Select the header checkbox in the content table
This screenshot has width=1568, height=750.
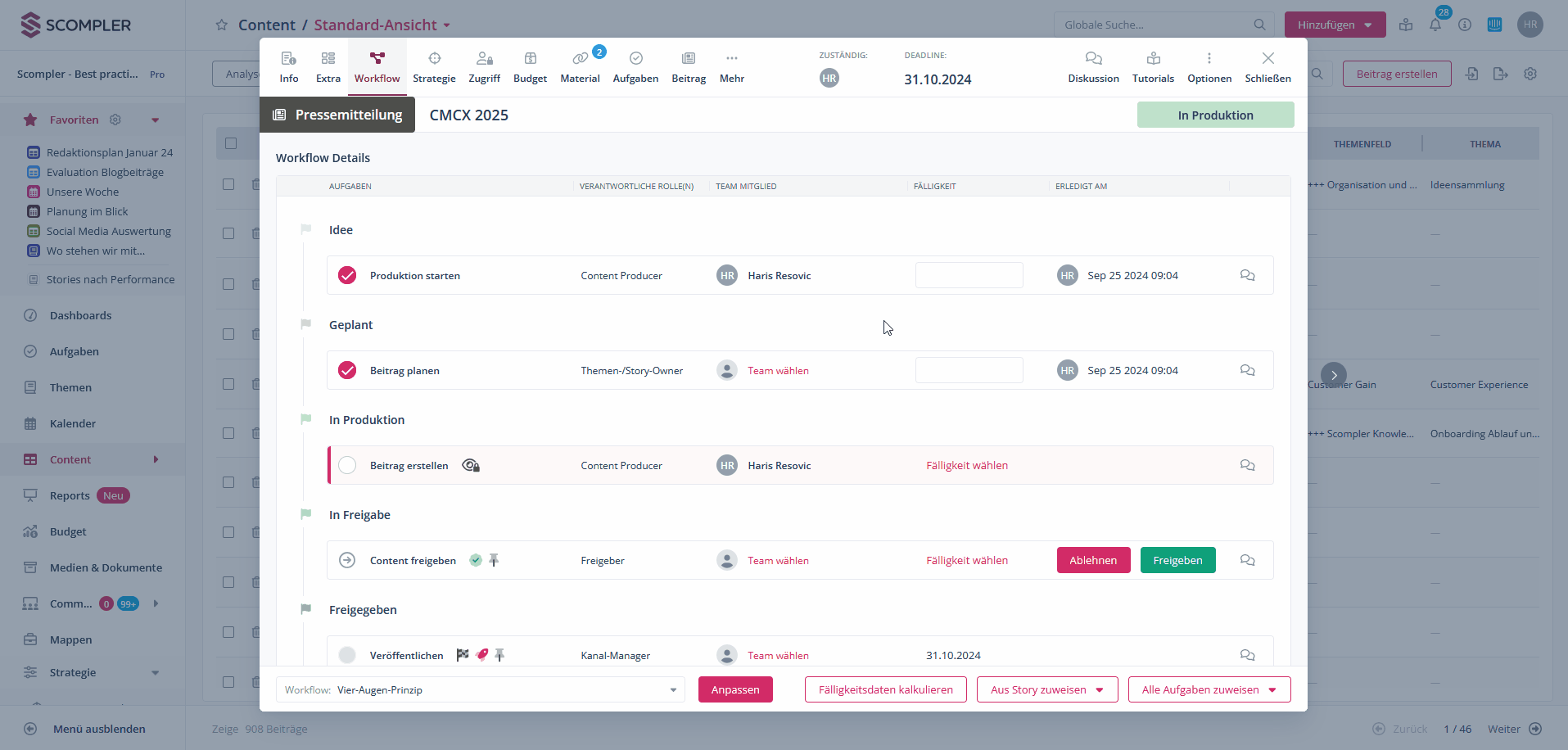(229, 142)
